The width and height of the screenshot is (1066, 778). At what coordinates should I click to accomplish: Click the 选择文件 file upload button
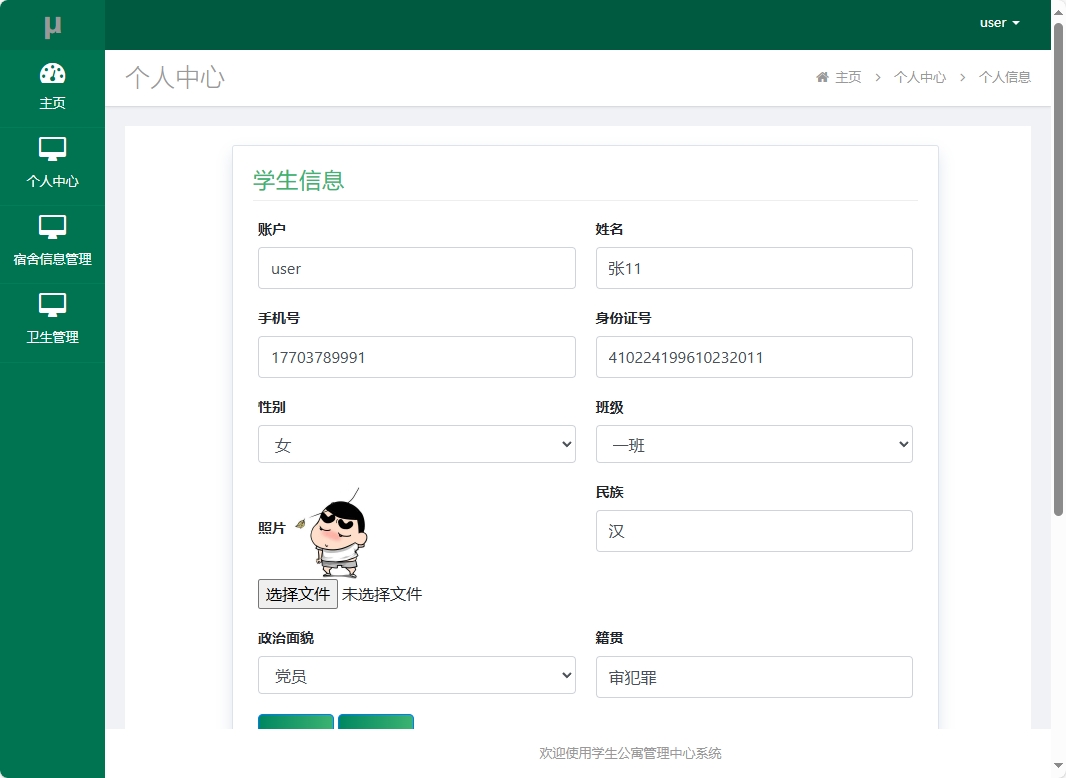tap(297, 593)
